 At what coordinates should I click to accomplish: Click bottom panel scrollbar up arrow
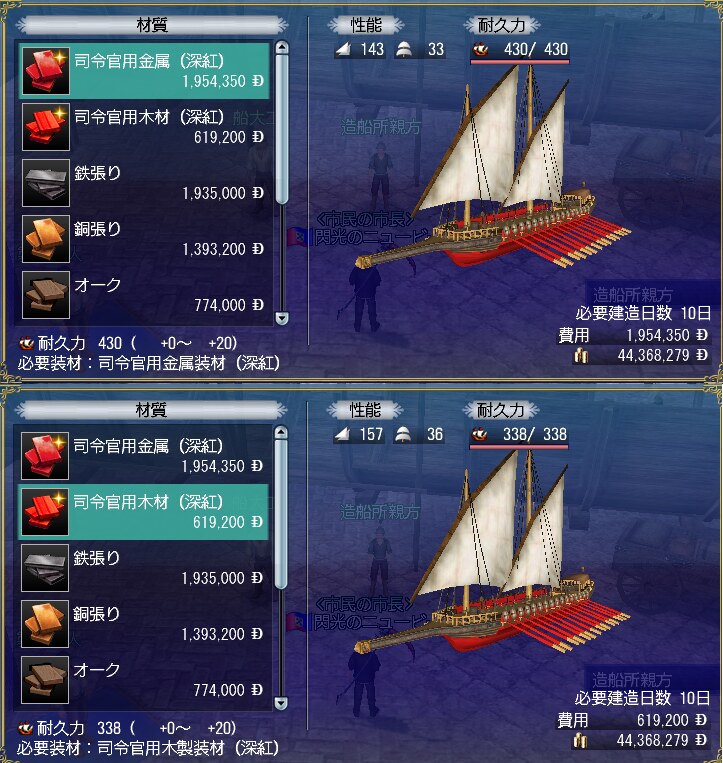[281, 432]
